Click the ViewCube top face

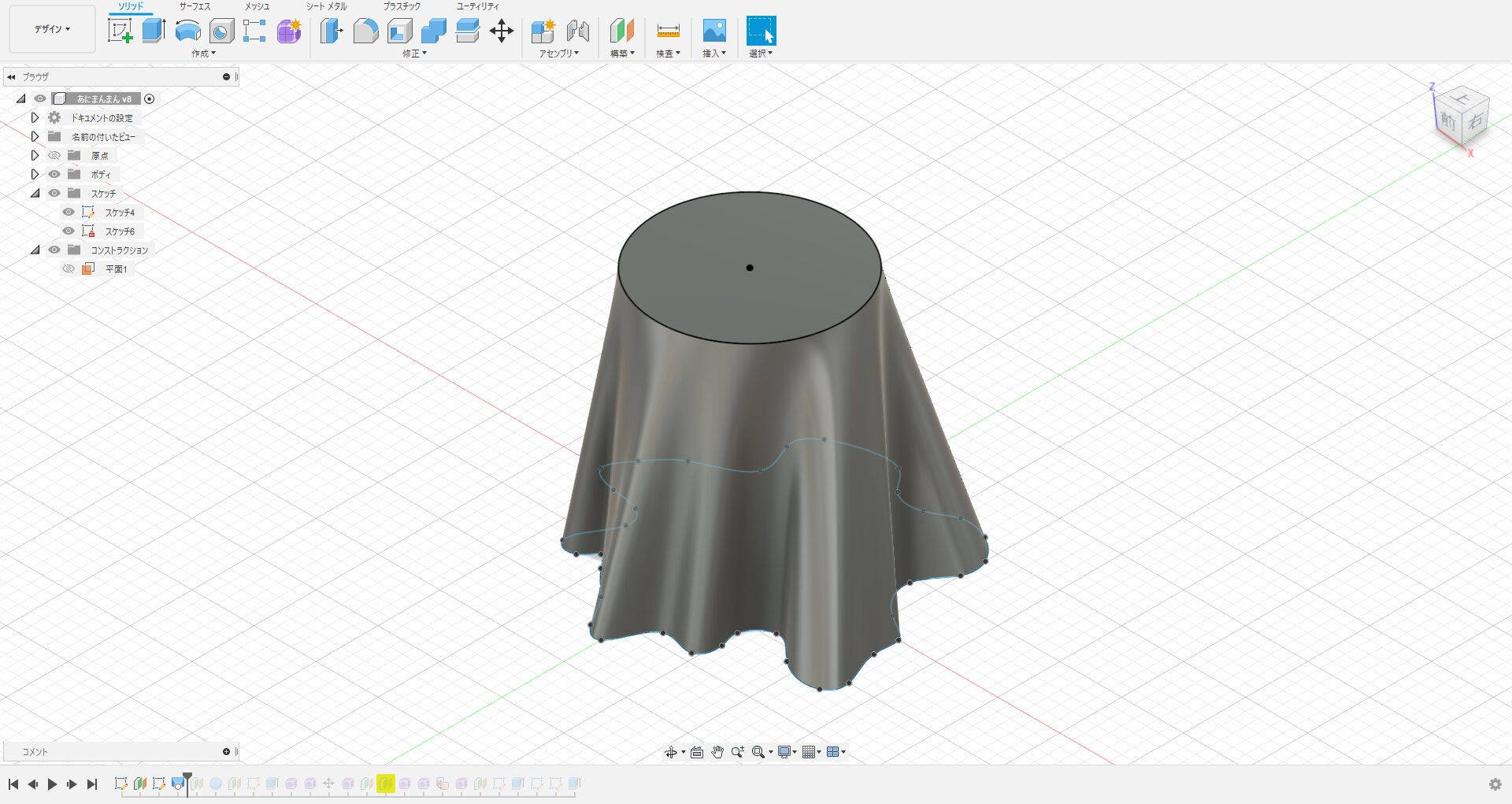click(1462, 99)
